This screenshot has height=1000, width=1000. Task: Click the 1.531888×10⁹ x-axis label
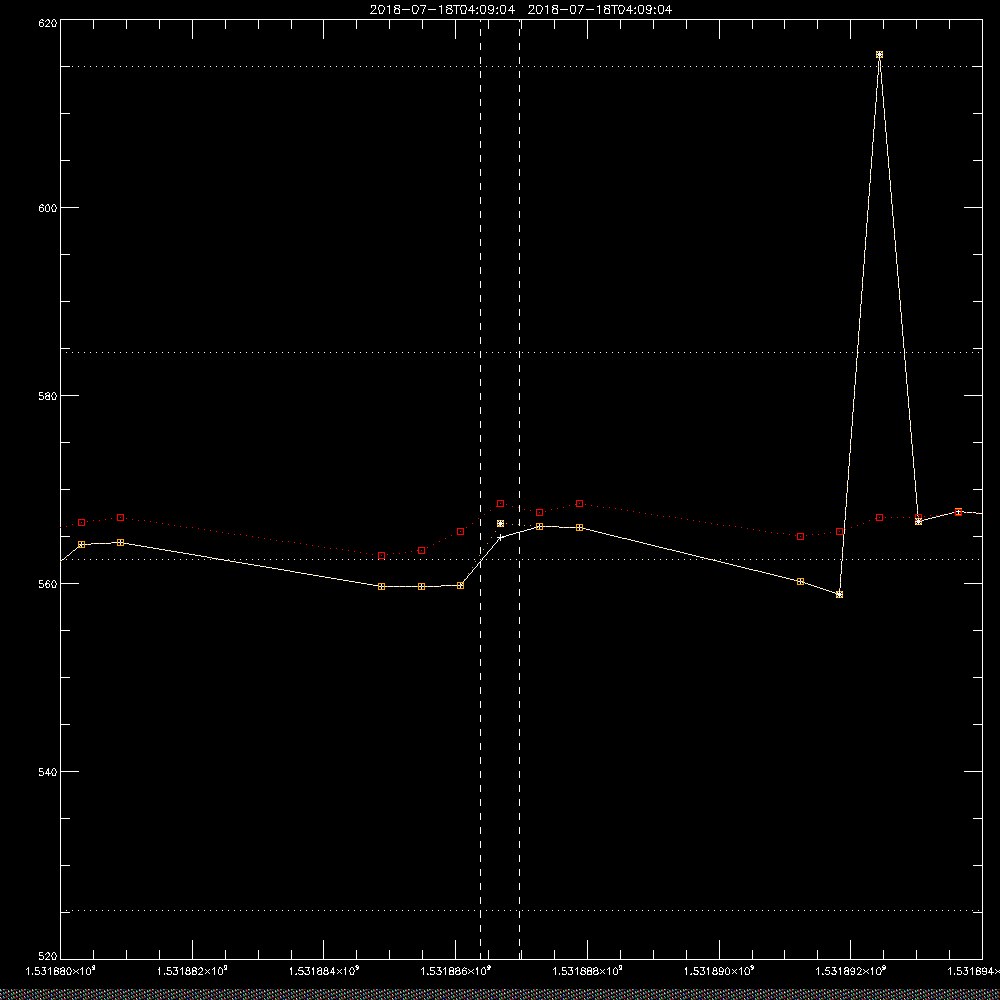[588, 971]
